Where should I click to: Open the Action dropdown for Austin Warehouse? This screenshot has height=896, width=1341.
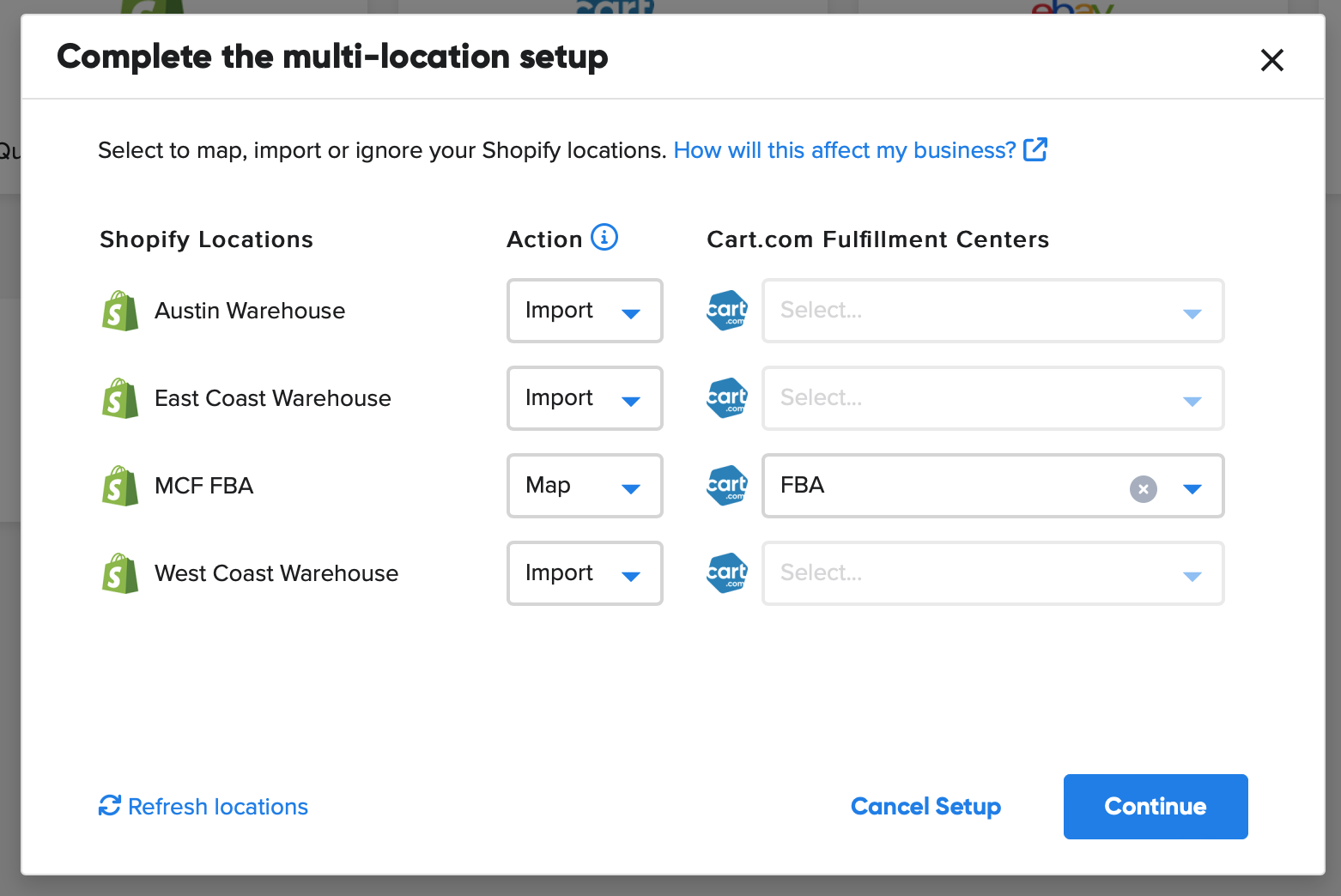coord(585,311)
